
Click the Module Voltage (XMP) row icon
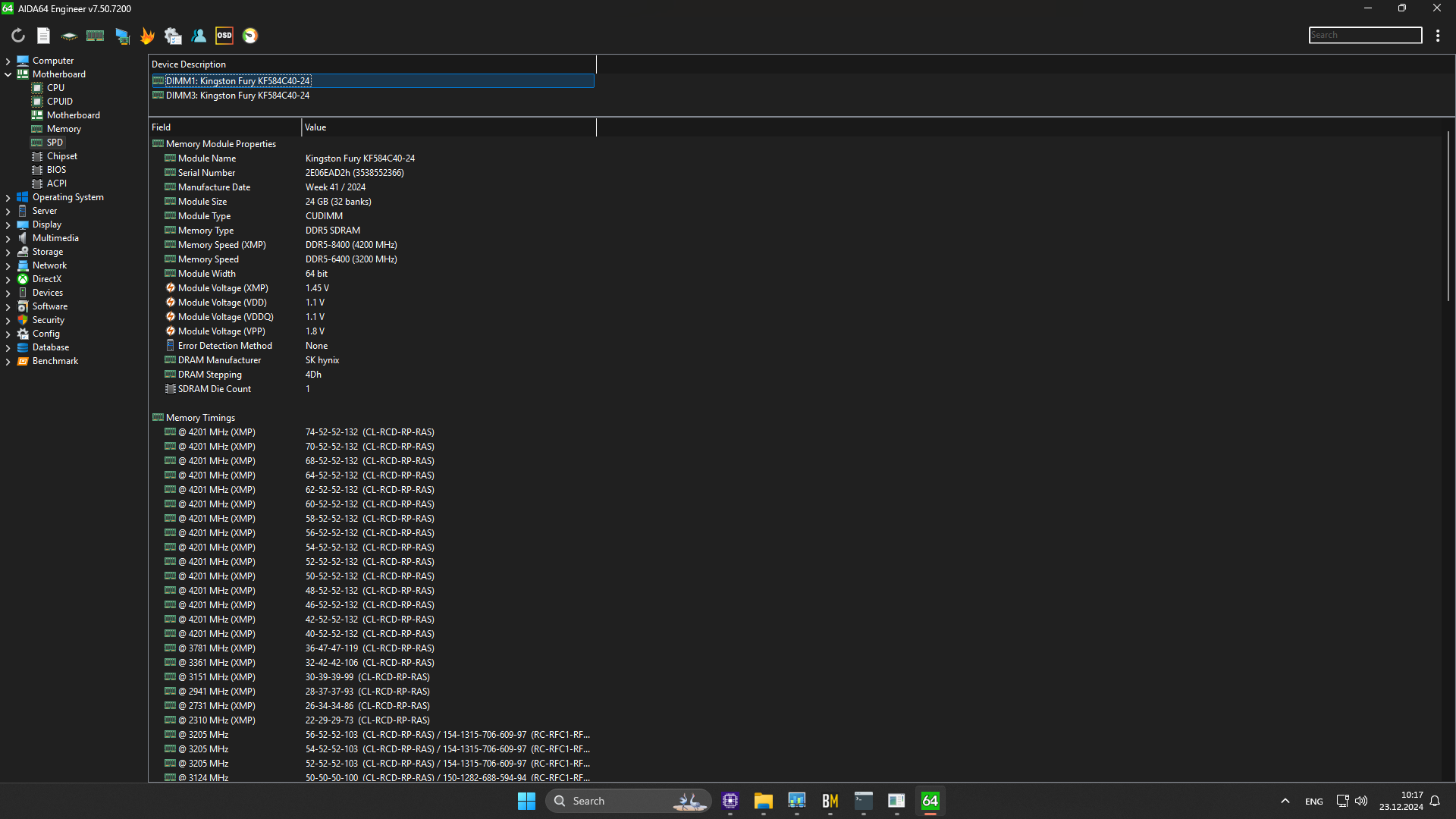click(x=171, y=288)
